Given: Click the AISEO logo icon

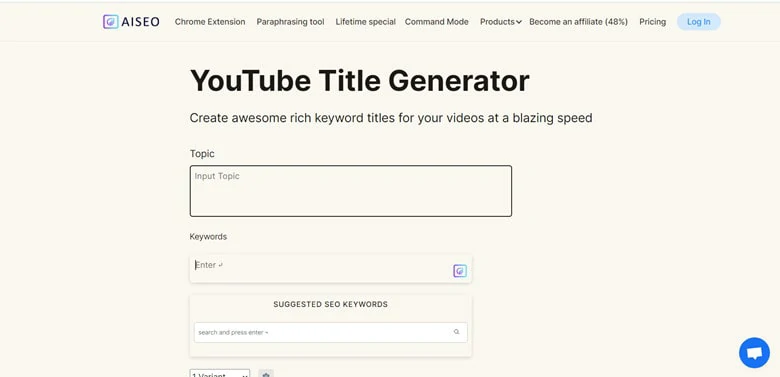Looking at the screenshot, I should tap(110, 21).
